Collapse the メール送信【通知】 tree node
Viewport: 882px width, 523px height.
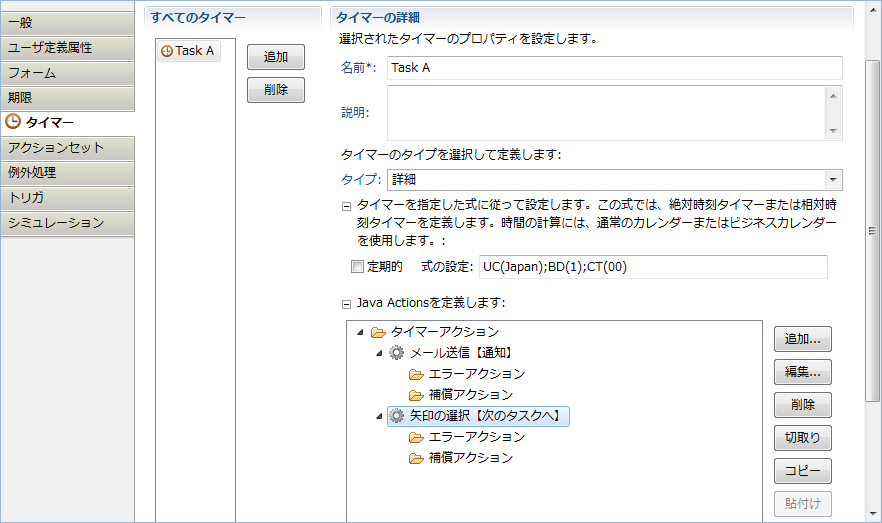380,353
